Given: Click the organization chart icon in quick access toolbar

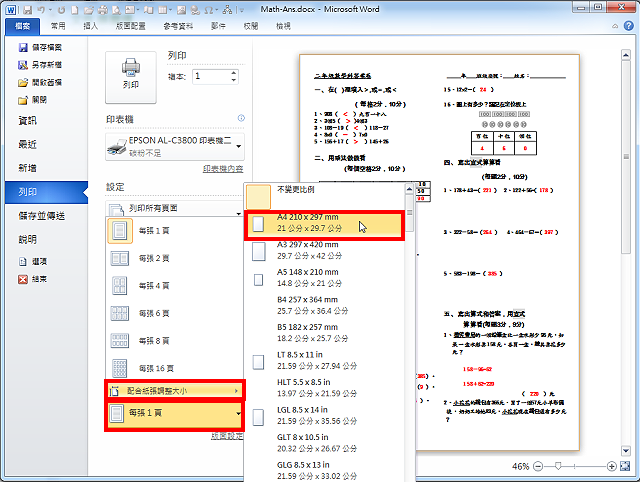Looking at the screenshot, I should tap(228, 10).
